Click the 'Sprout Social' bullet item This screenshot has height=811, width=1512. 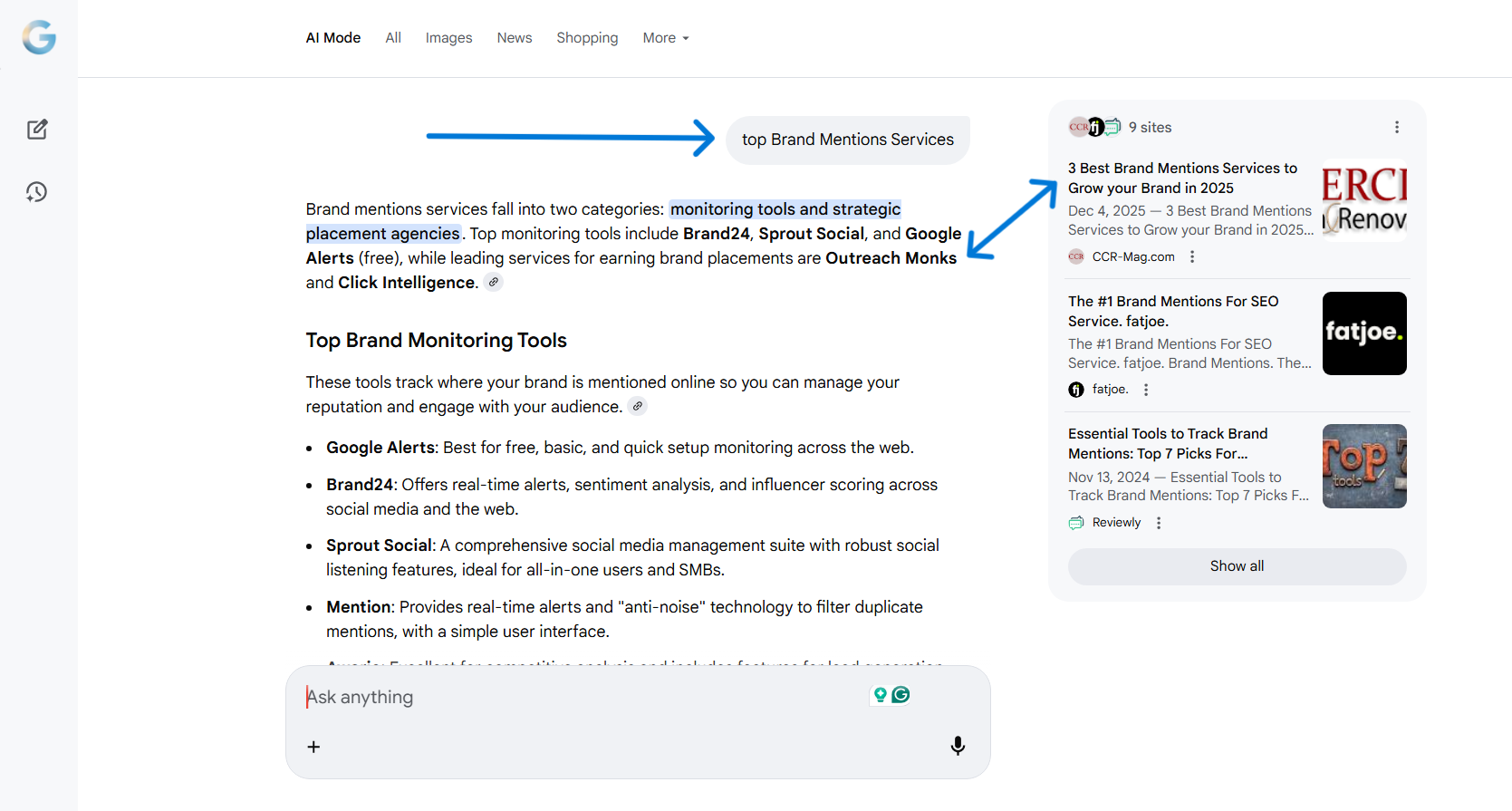[x=632, y=557]
